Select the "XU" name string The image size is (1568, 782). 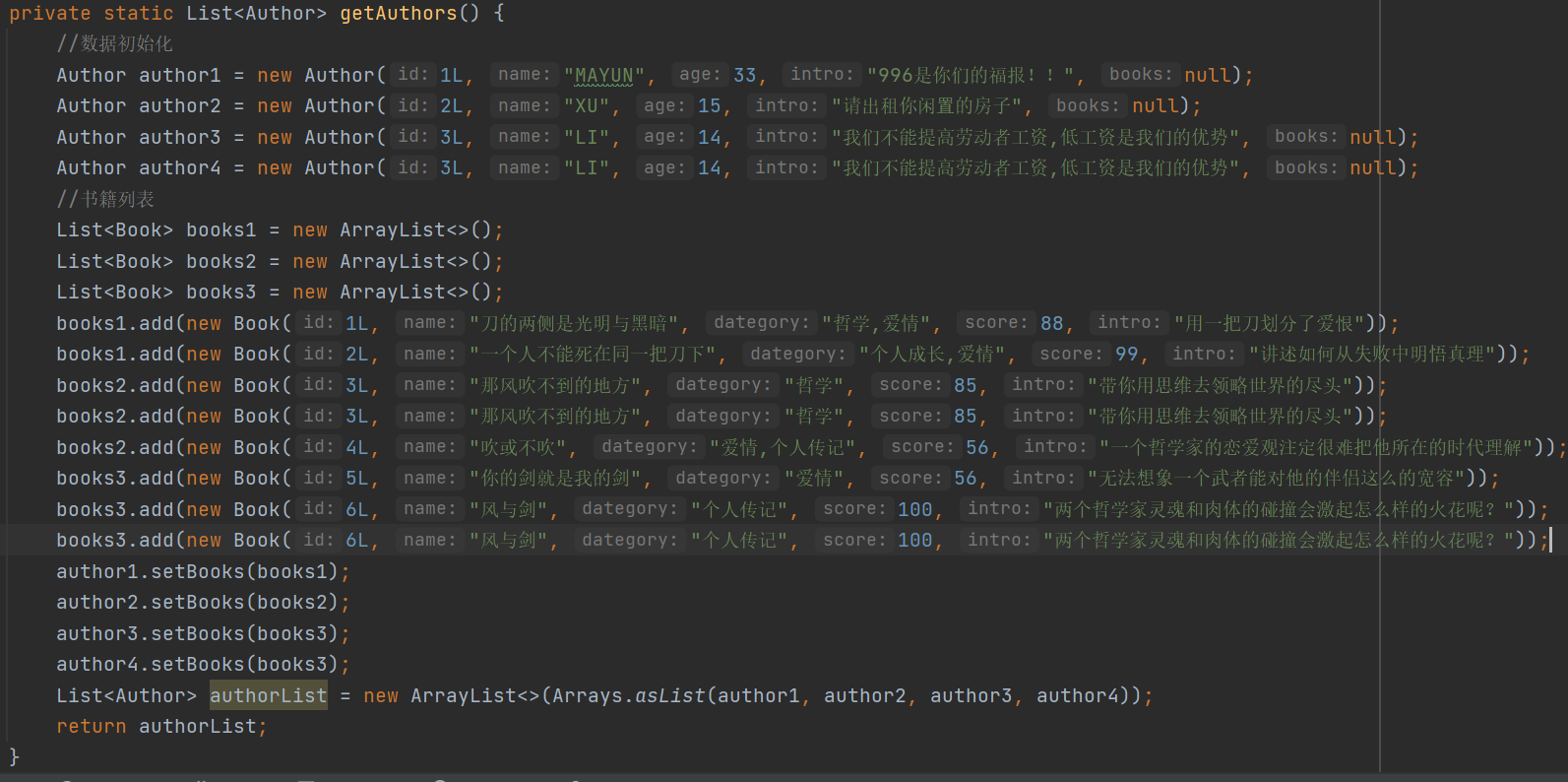point(587,106)
